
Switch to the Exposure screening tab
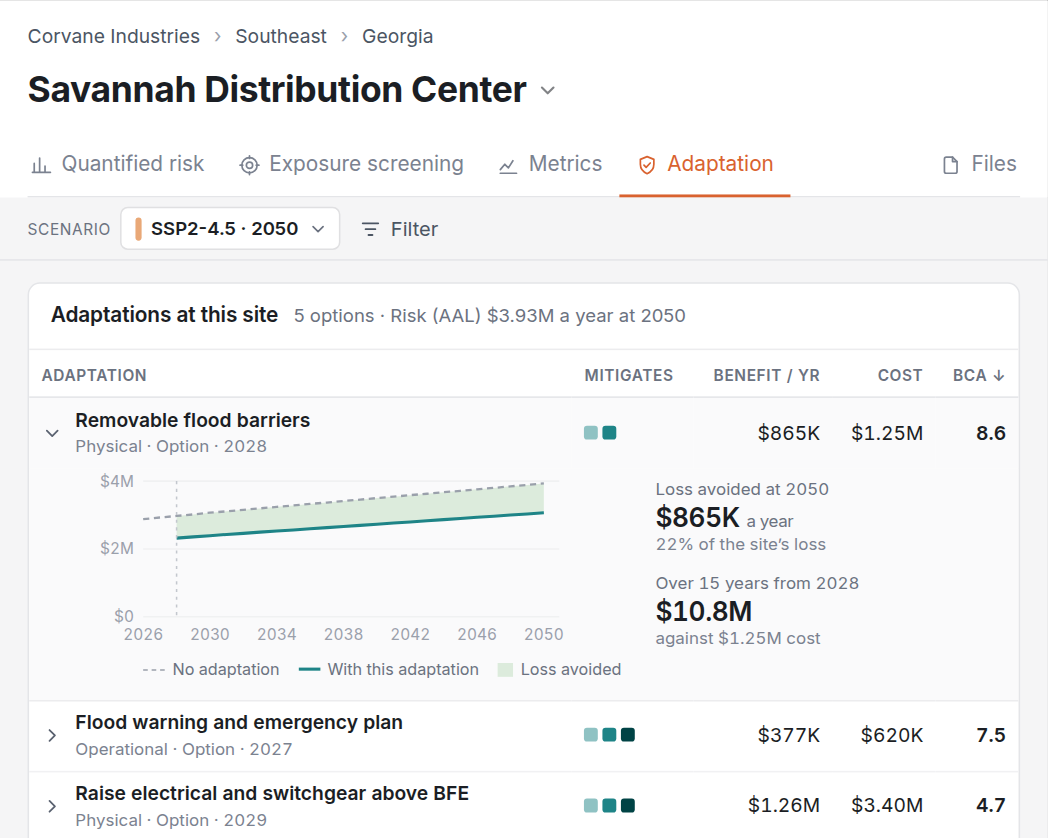pos(351,164)
